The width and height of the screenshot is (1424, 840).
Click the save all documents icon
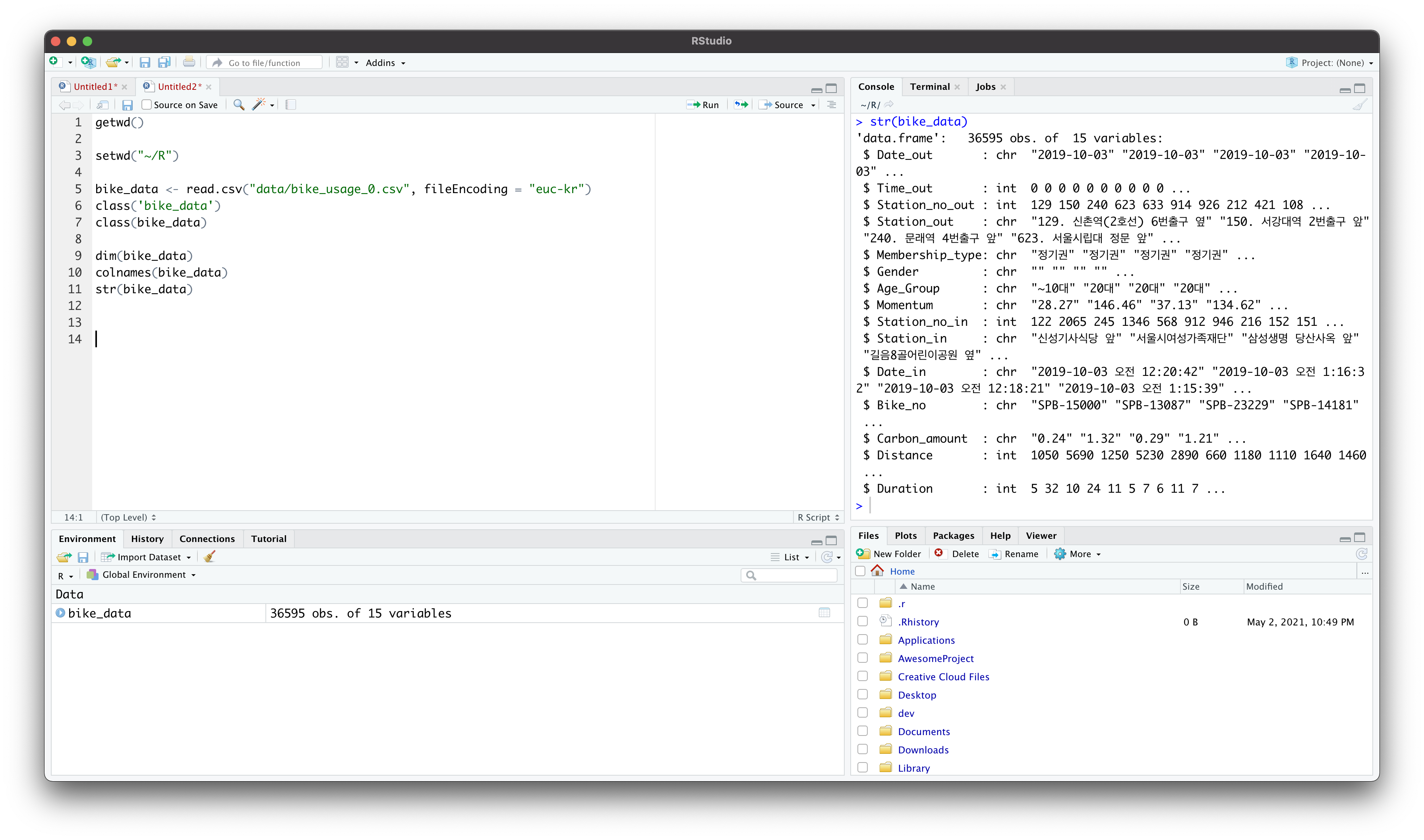tap(164, 63)
